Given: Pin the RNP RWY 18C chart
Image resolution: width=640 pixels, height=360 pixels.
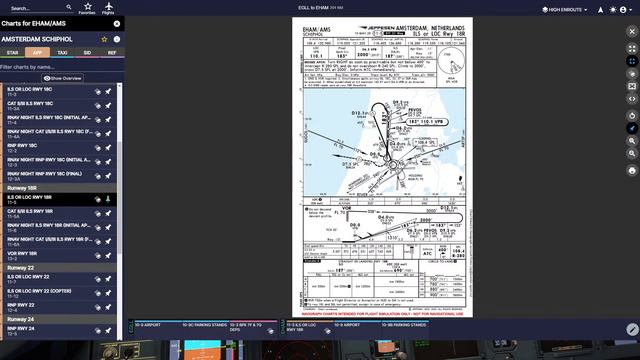Looking at the screenshot, I should coord(108,148).
